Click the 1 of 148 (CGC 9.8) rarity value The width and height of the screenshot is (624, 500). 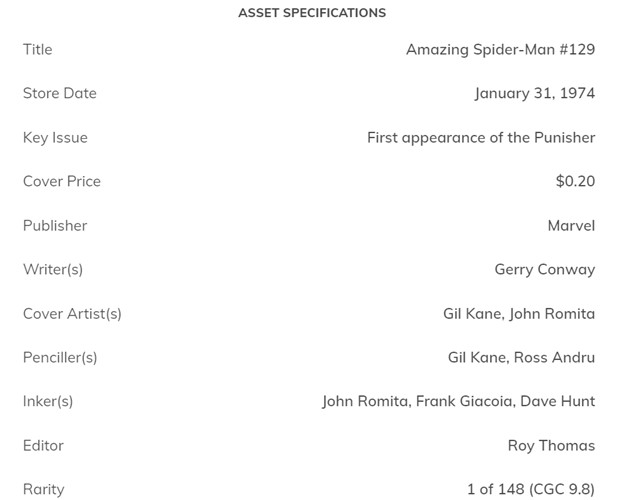530,490
